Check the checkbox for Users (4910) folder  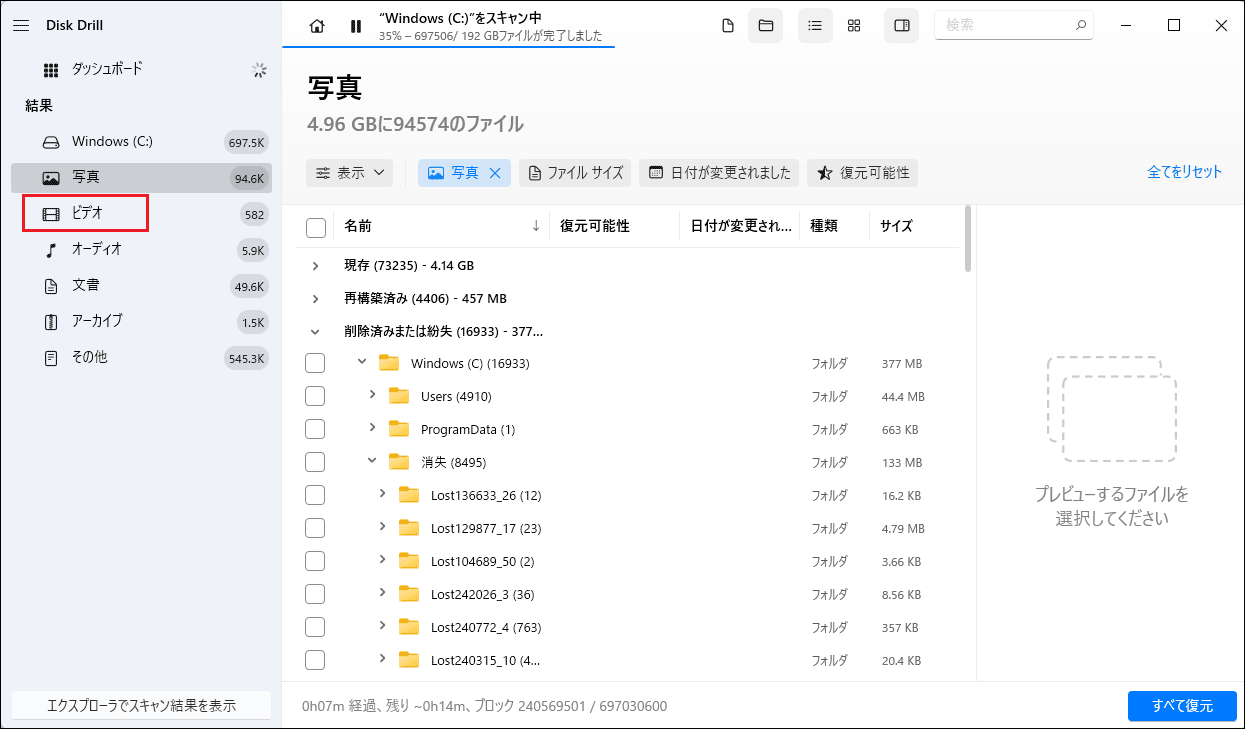pyautogui.click(x=315, y=395)
